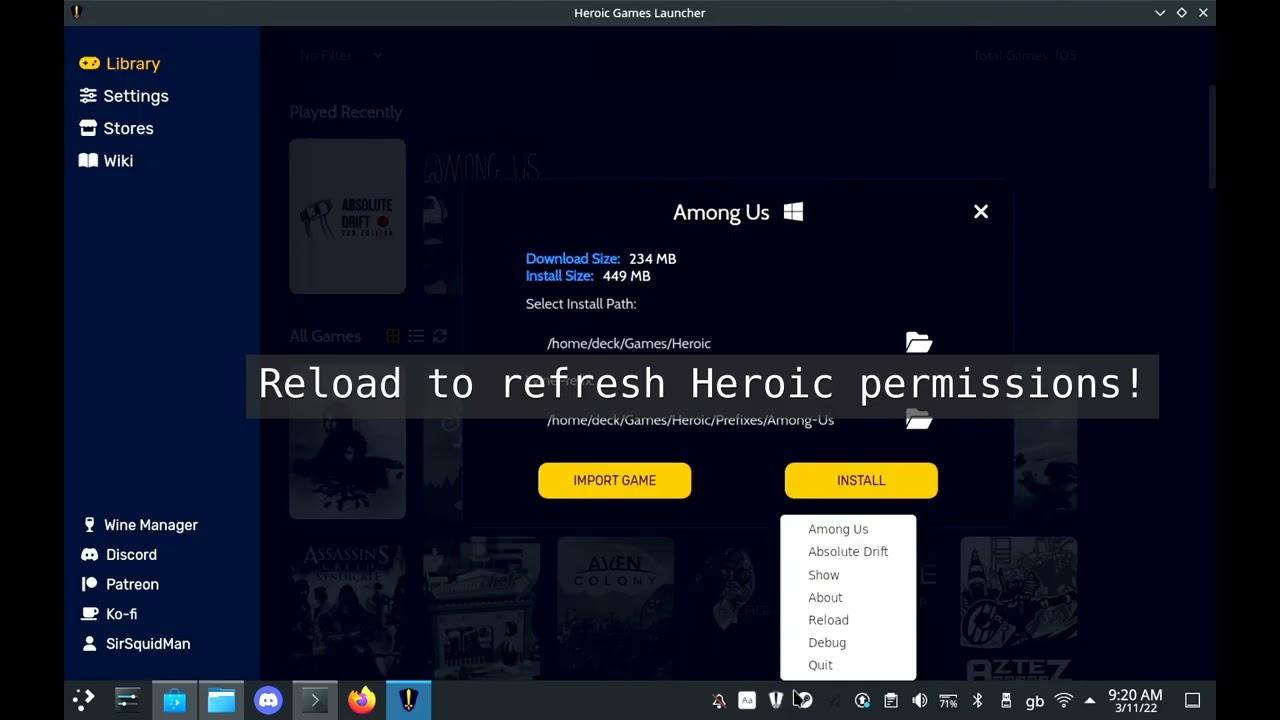
Task: Open the volume tray icon
Action: (x=919, y=701)
